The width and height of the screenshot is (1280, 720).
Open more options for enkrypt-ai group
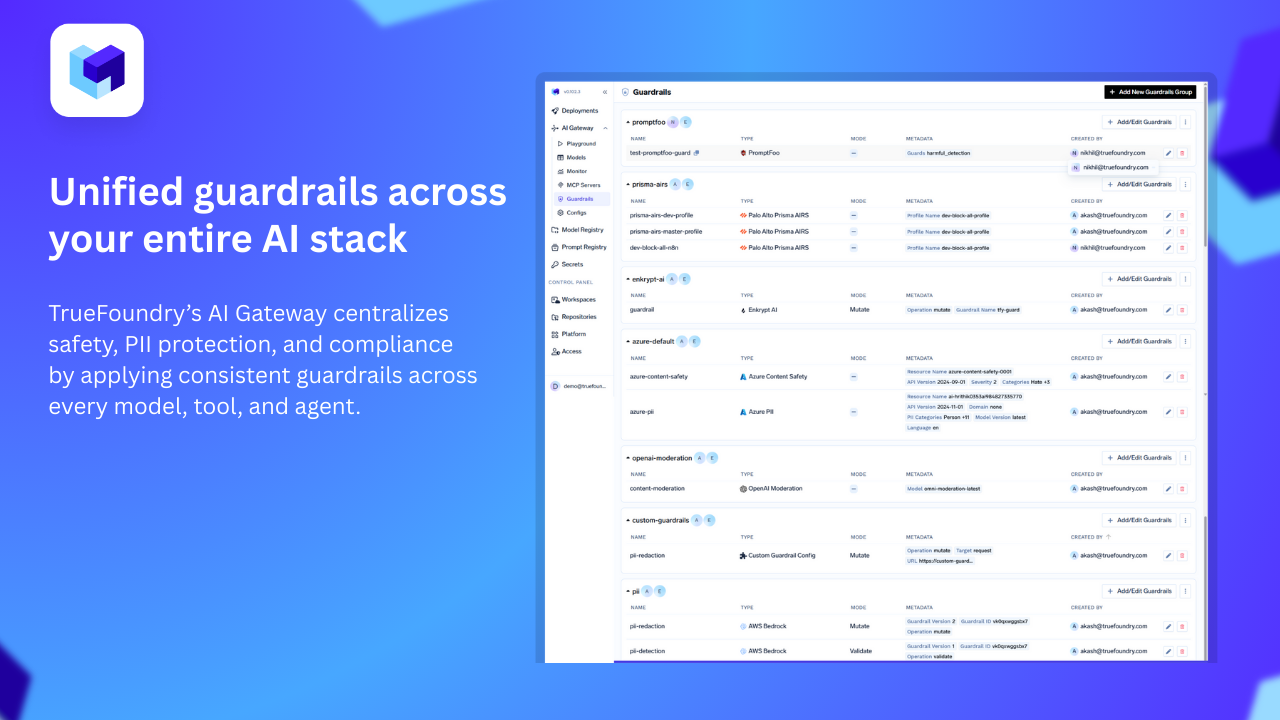[x=1185, y=279]
